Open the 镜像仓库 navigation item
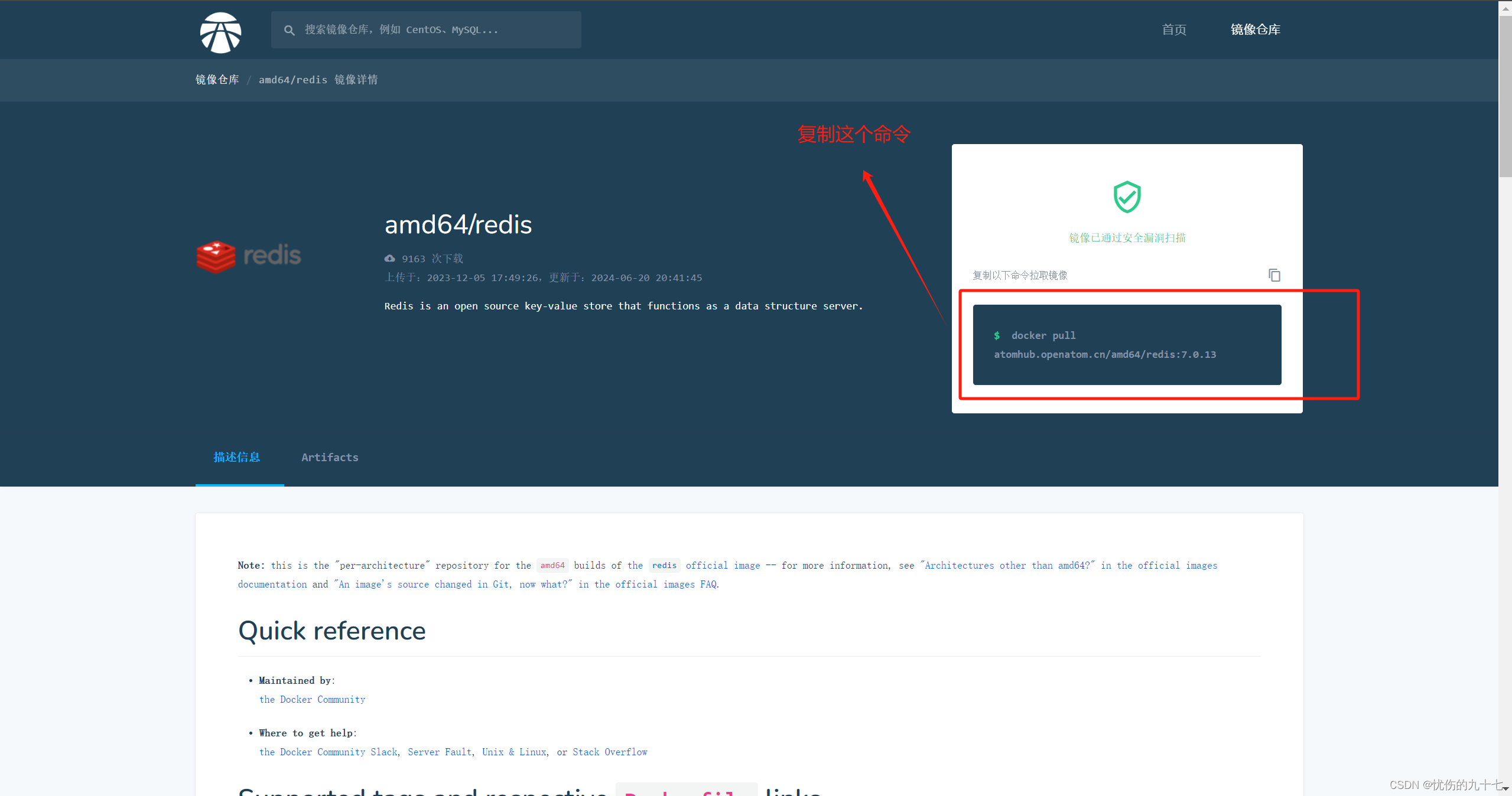Image resolution: width=1512 pixels, height=796 pixels. [x=1255, y=30]
